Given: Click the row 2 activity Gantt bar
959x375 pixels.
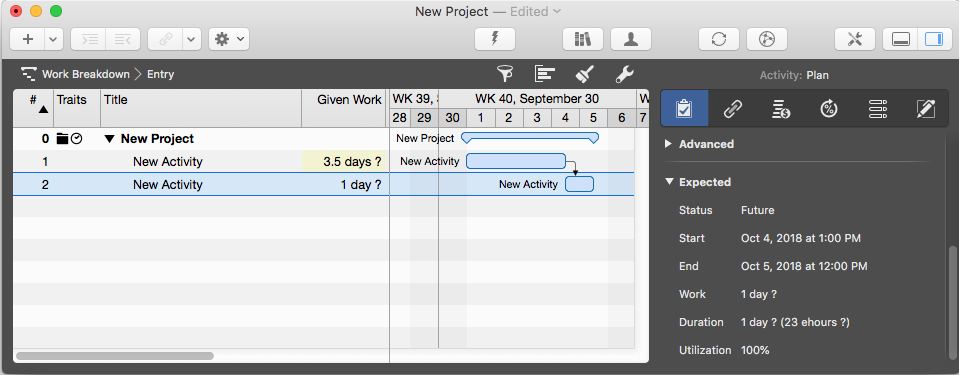Looking at the screenshot, I should (x=579, y=184).
